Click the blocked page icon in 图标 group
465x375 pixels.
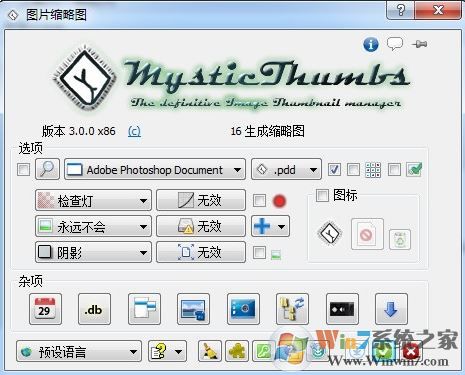367,234
